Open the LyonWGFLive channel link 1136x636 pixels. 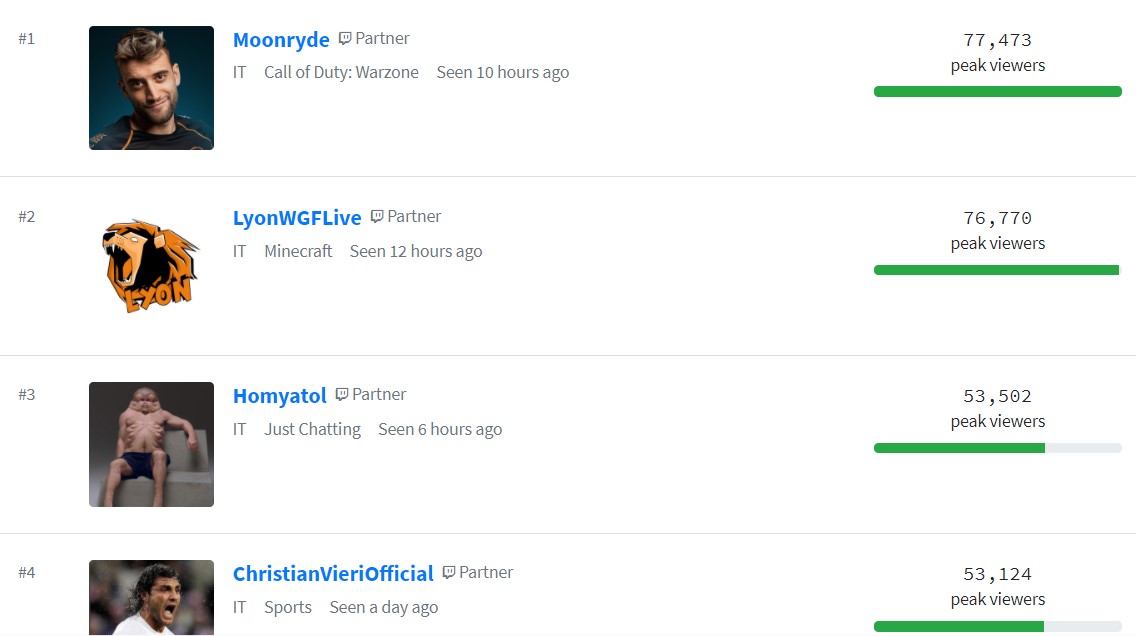click(x=297, y=217)
